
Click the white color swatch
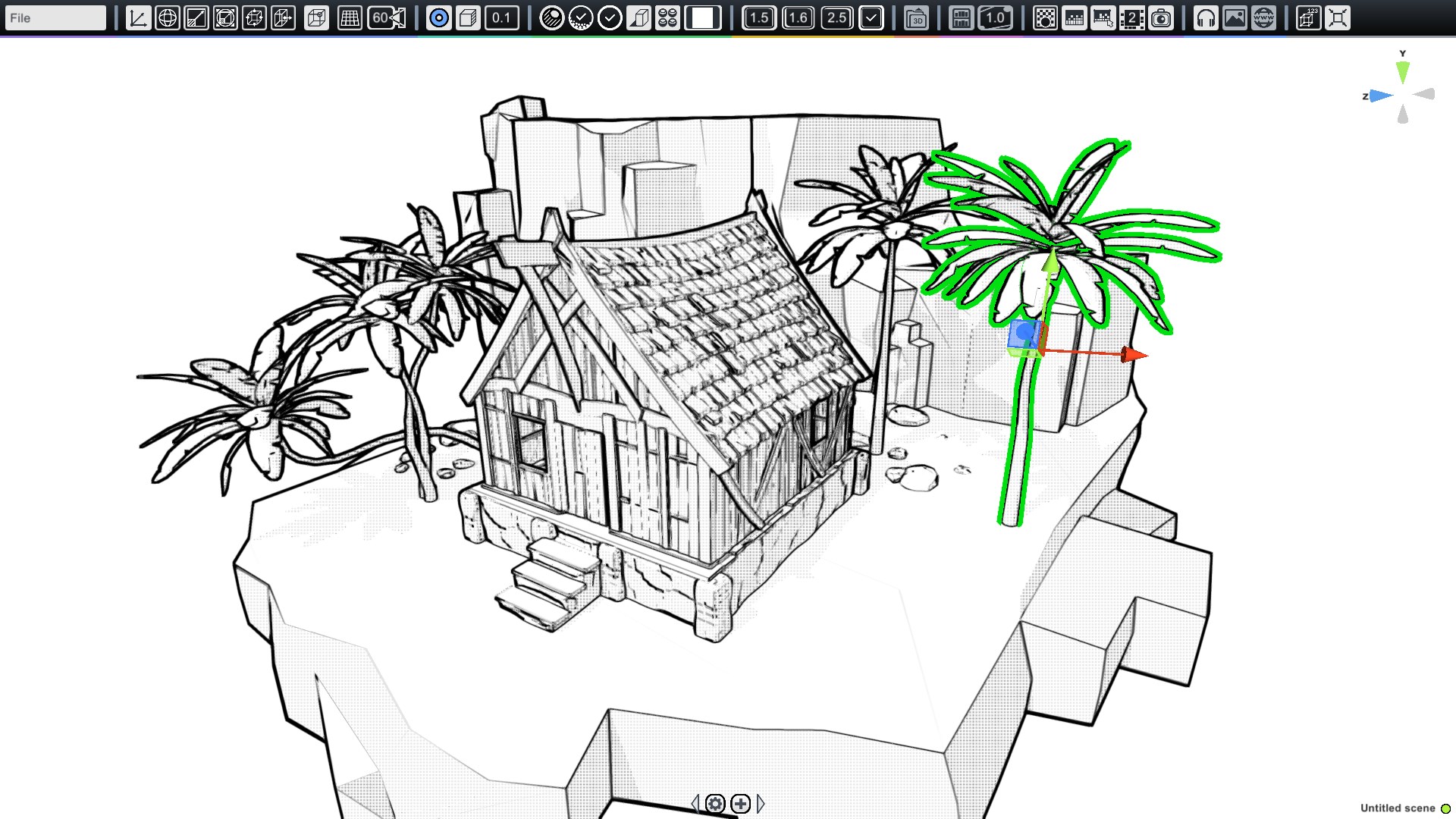(703, 18)
